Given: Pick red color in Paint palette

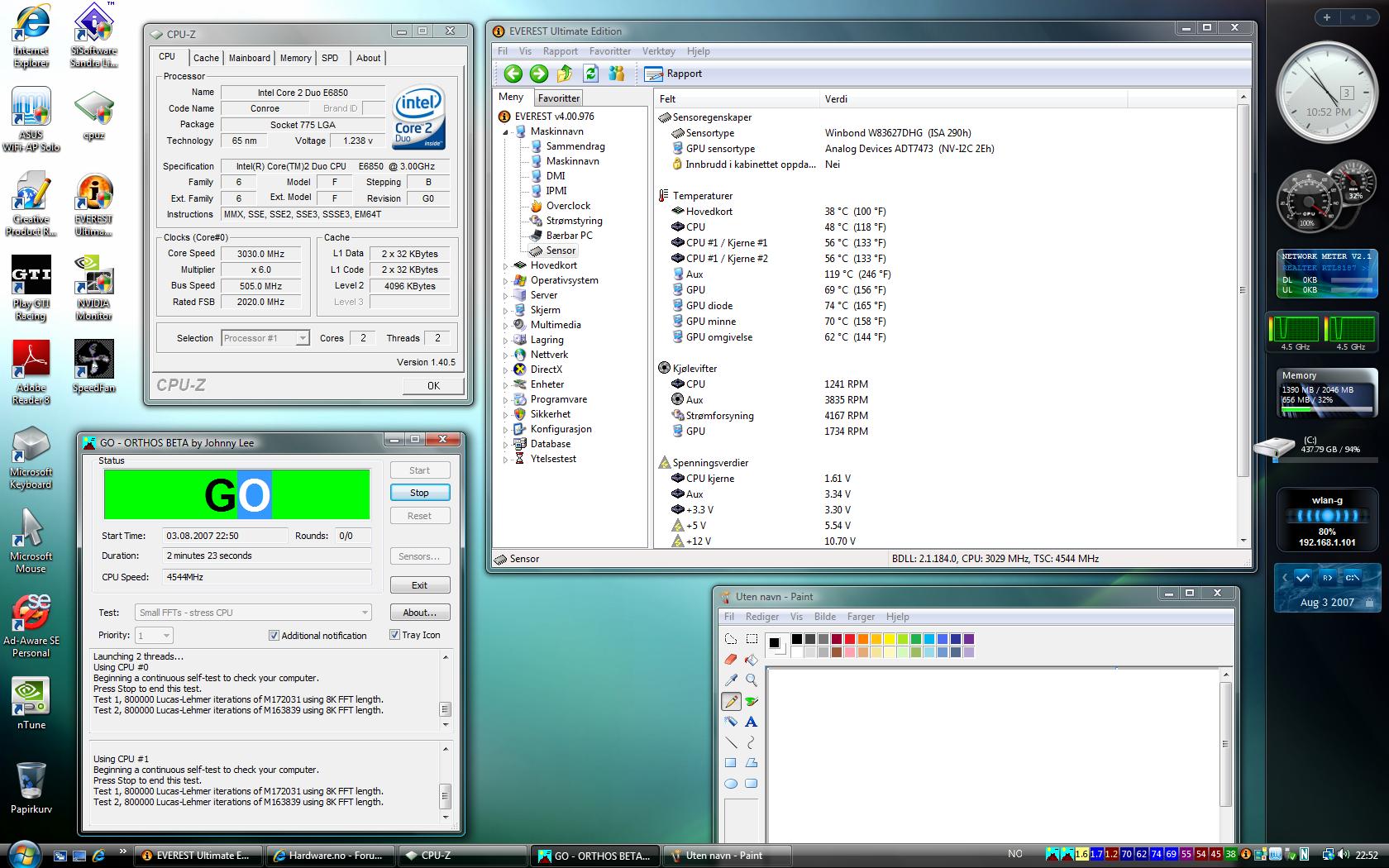Looking at the screenshot, I should [849, 639].
